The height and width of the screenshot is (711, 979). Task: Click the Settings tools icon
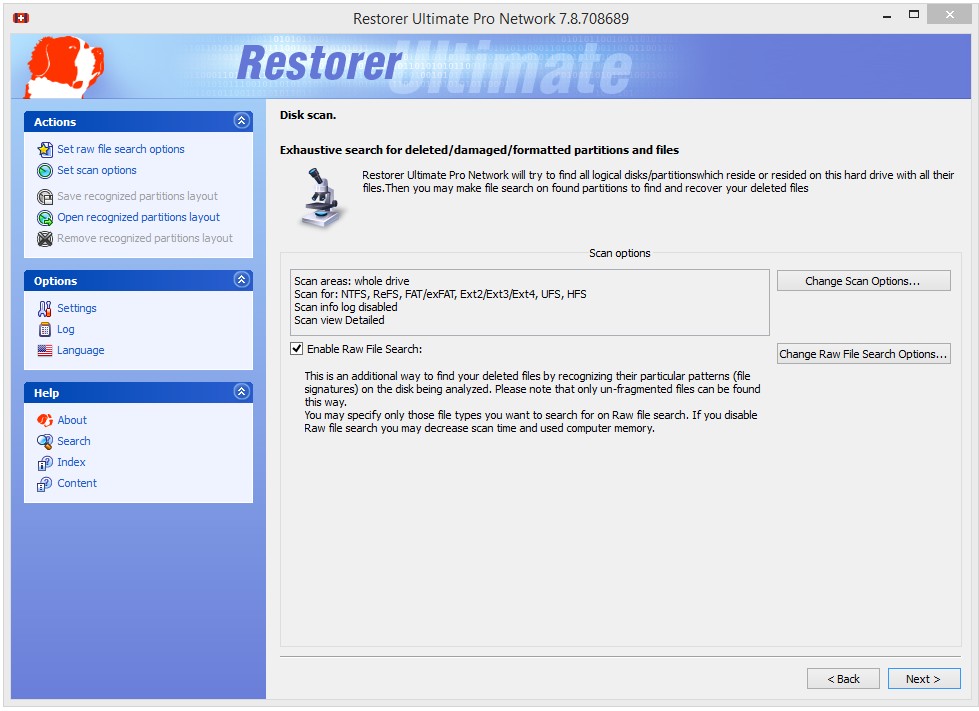click(x=45, y=308)
